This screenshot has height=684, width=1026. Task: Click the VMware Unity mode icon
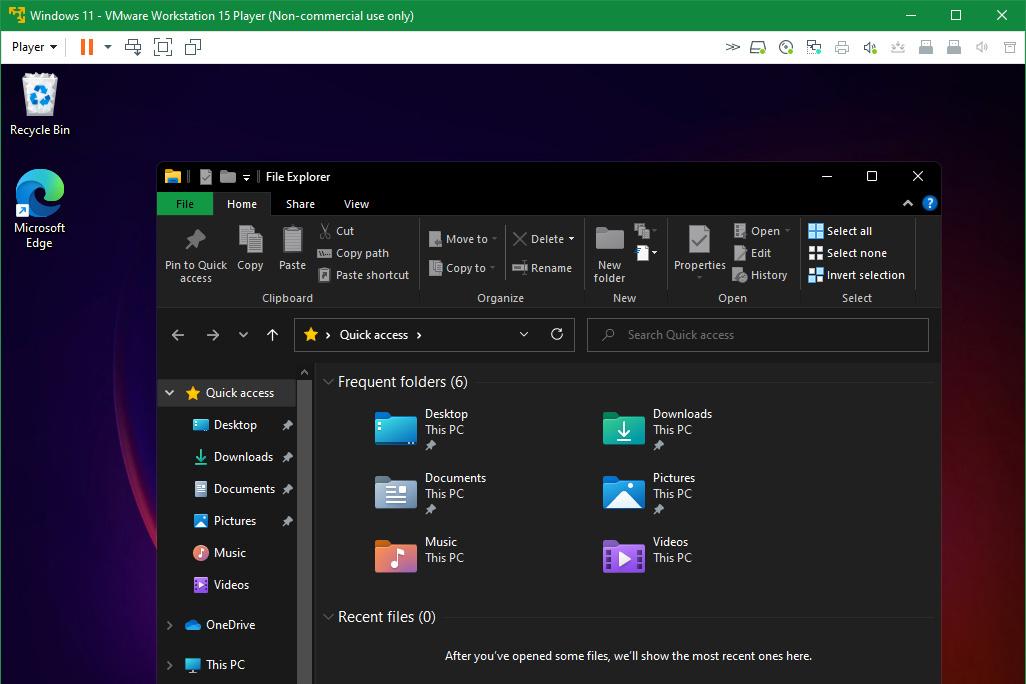(193, 47)
